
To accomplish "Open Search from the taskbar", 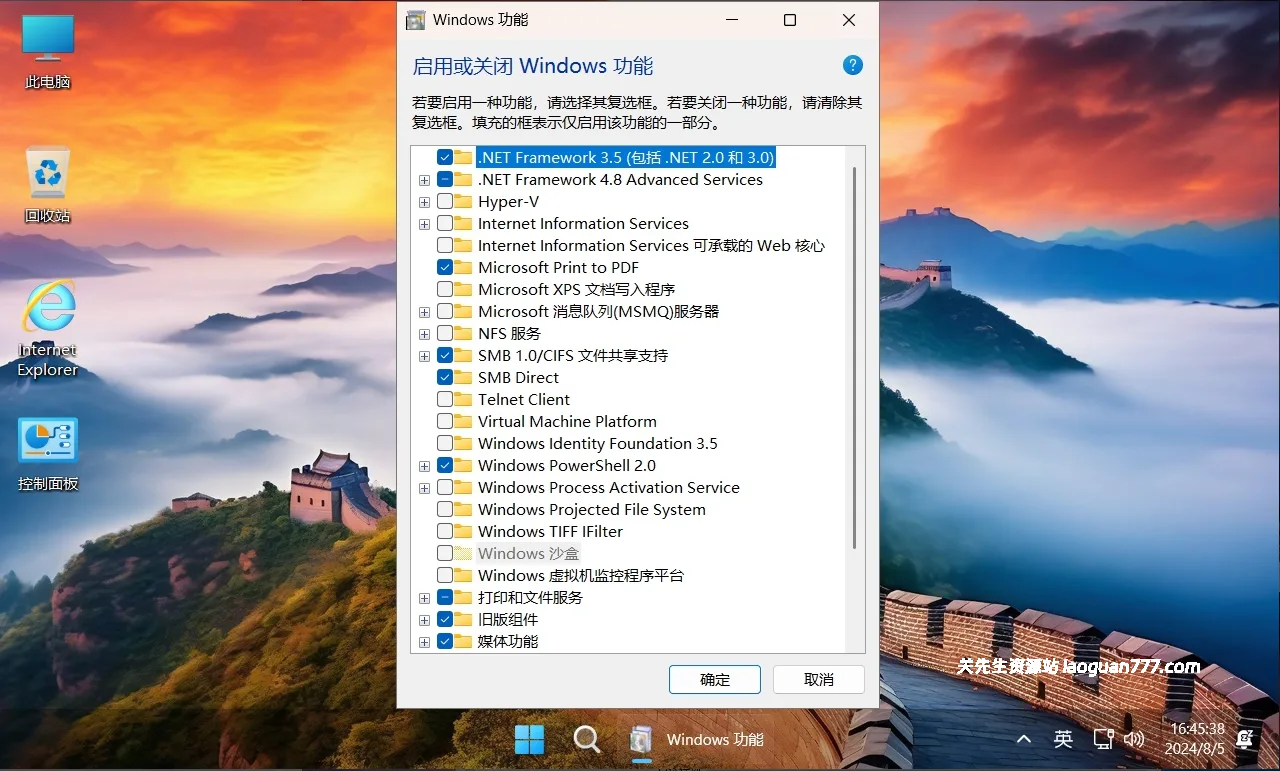I will (586, 739).
